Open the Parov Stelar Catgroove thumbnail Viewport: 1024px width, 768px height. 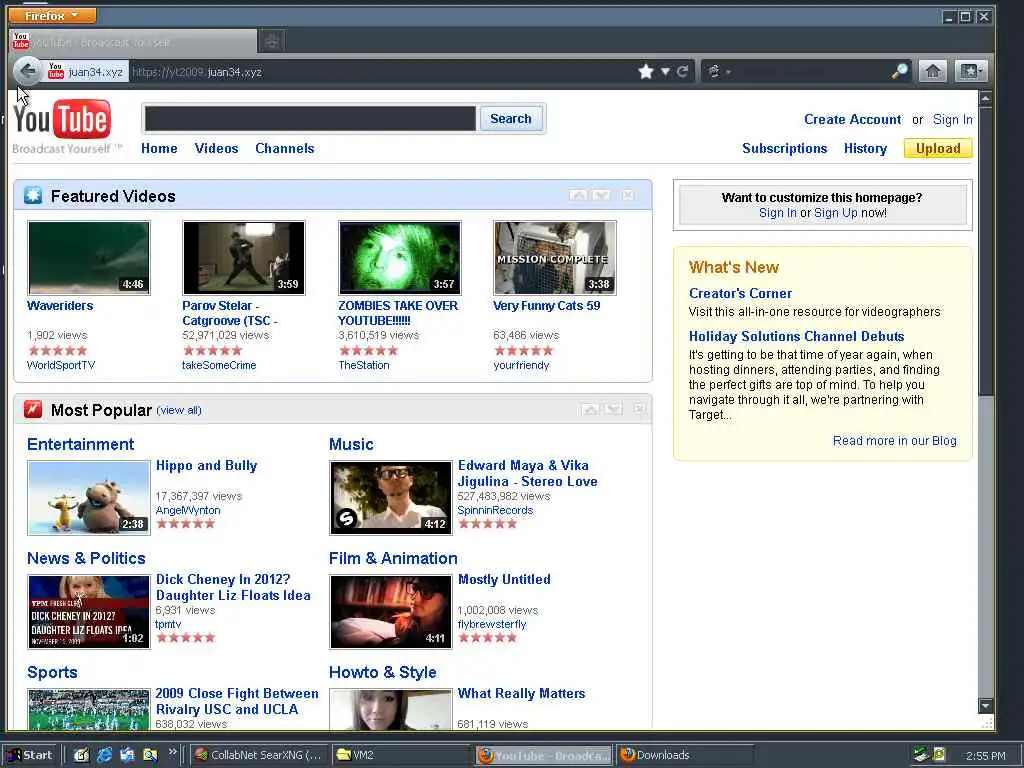(x=244, y=258)
